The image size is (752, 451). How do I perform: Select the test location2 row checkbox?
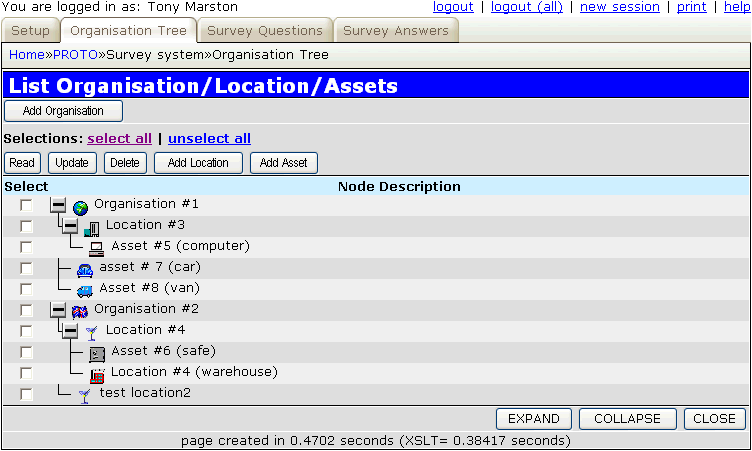(x=27, y=394)
